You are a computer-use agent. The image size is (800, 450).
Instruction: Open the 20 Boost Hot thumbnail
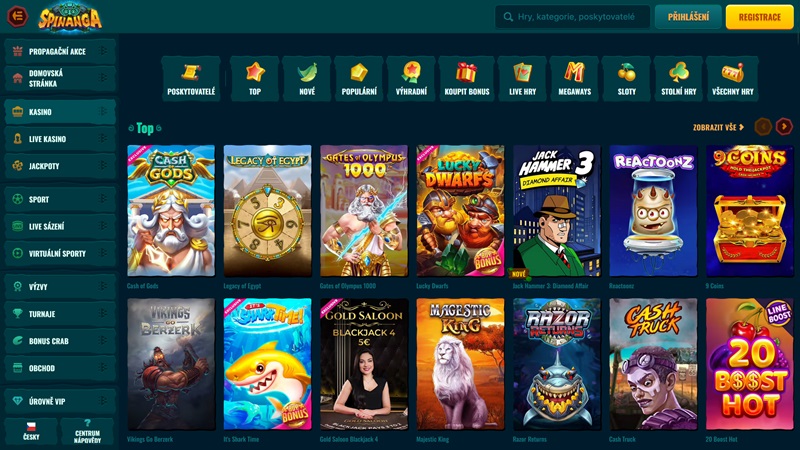tap(749, 364)
